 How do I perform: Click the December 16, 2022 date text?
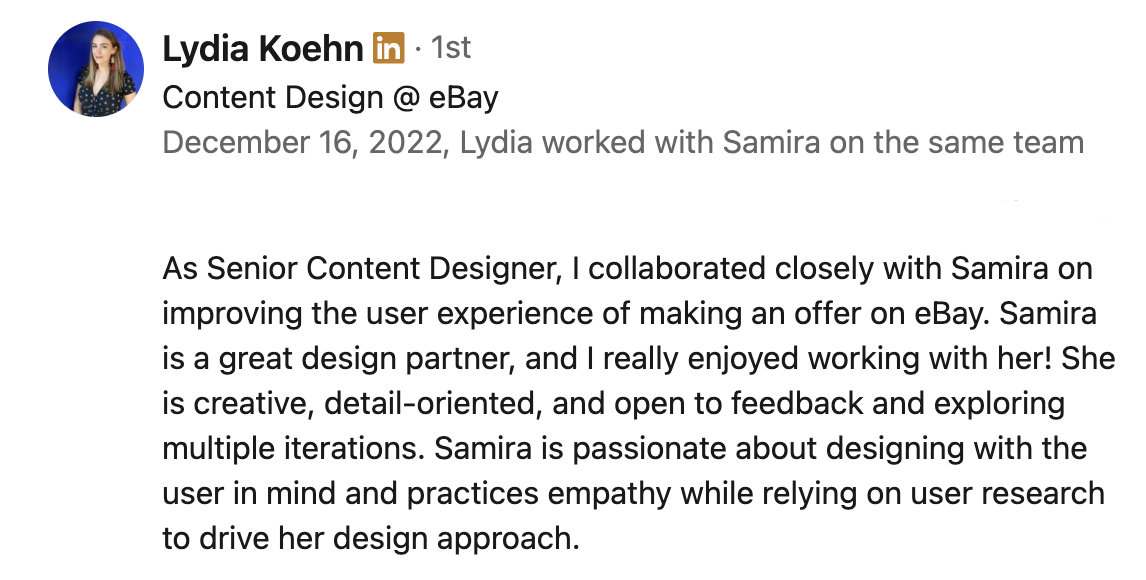click(x=303, y=142)
